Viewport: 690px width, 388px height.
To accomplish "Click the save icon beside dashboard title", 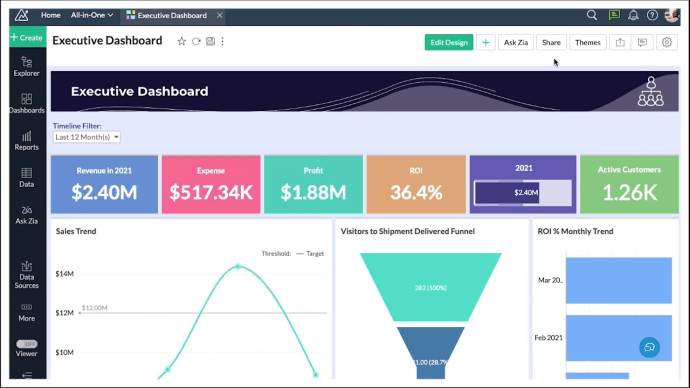I will [210, 41].
